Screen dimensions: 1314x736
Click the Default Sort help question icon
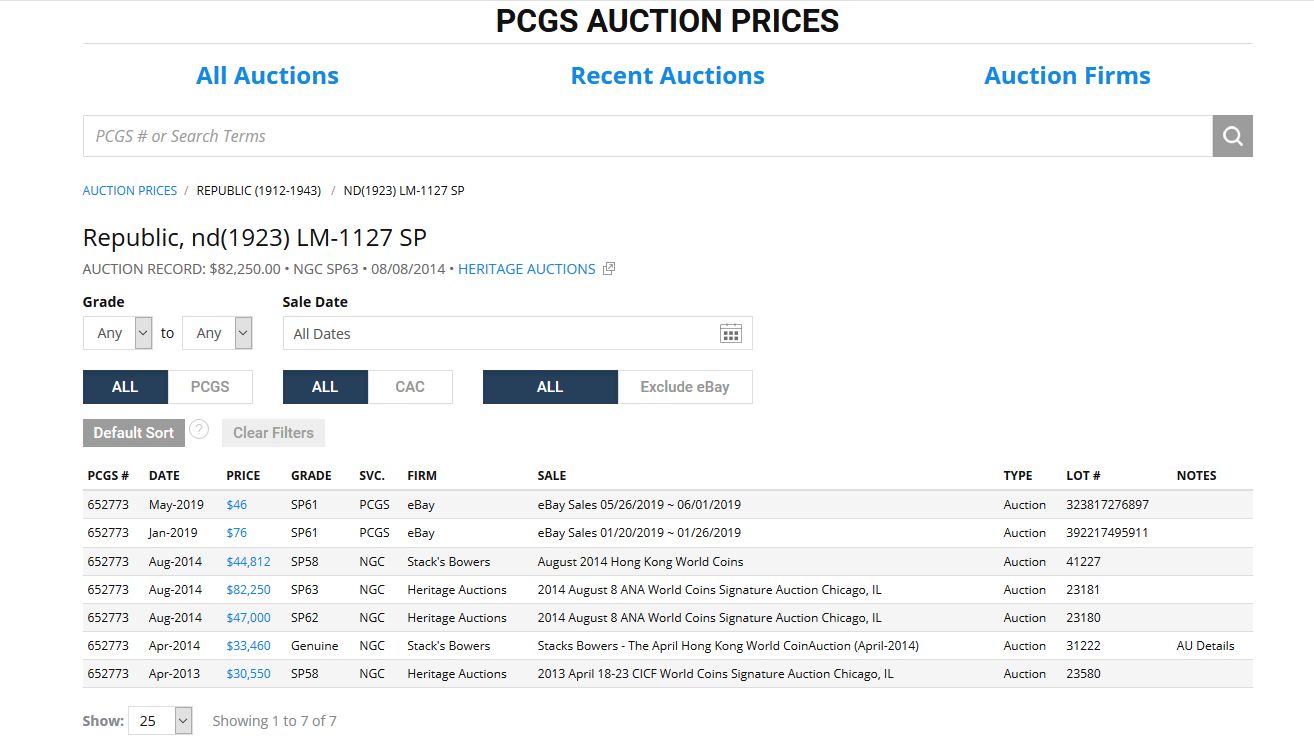tap(199, 431)
